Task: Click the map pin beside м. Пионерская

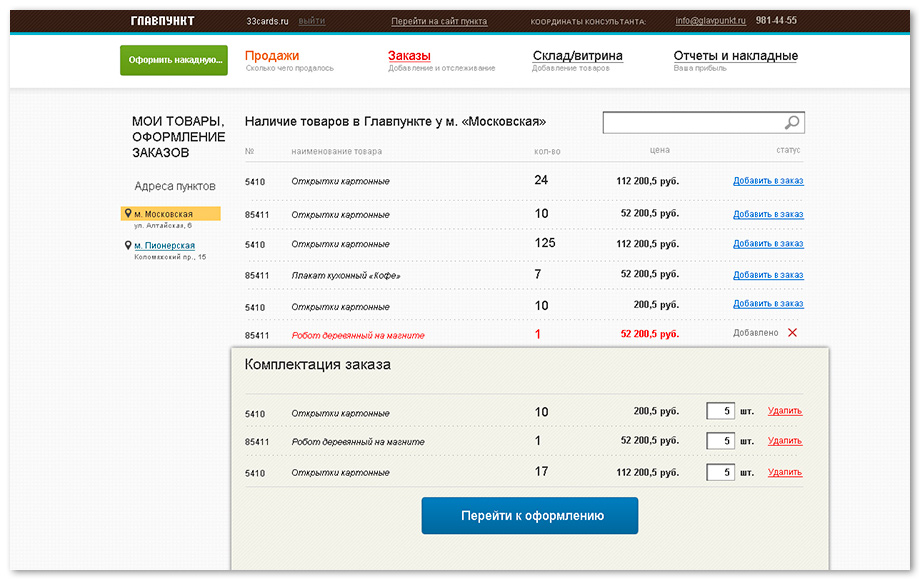Action: (x=128, y=245)
